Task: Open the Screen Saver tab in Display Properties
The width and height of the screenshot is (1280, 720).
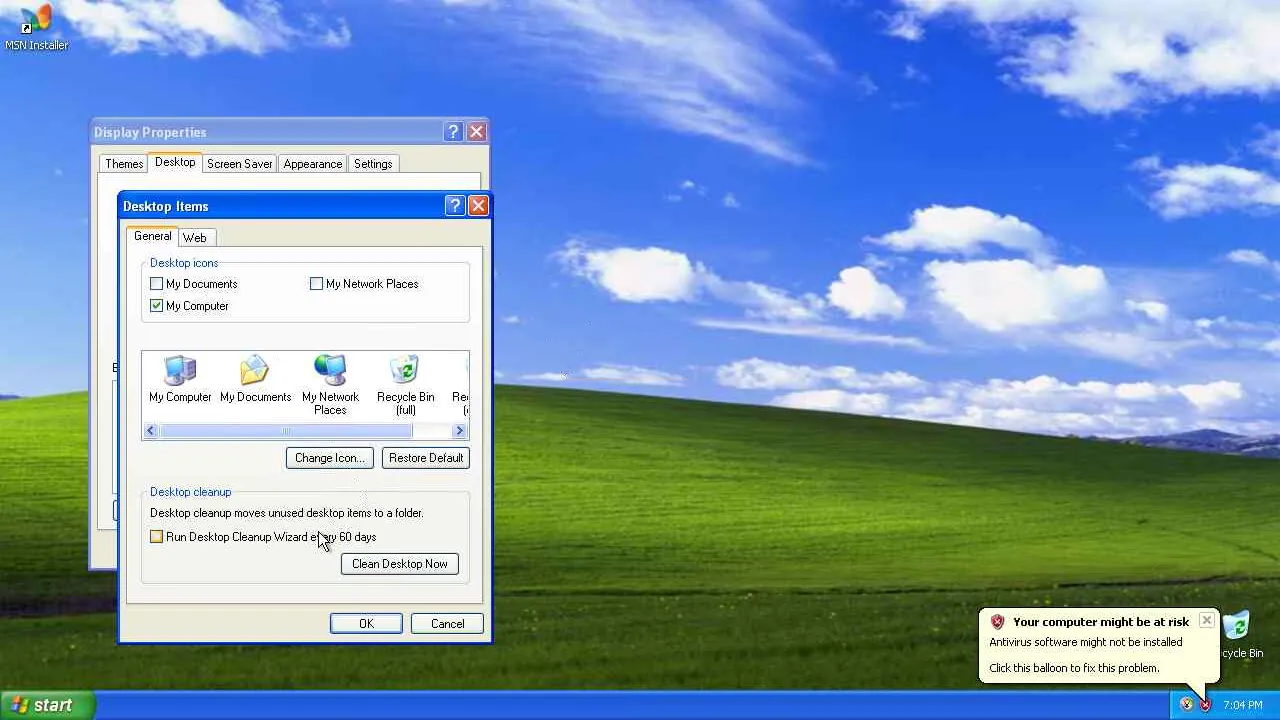Action: pyautogui.click(x=239, y=164)
